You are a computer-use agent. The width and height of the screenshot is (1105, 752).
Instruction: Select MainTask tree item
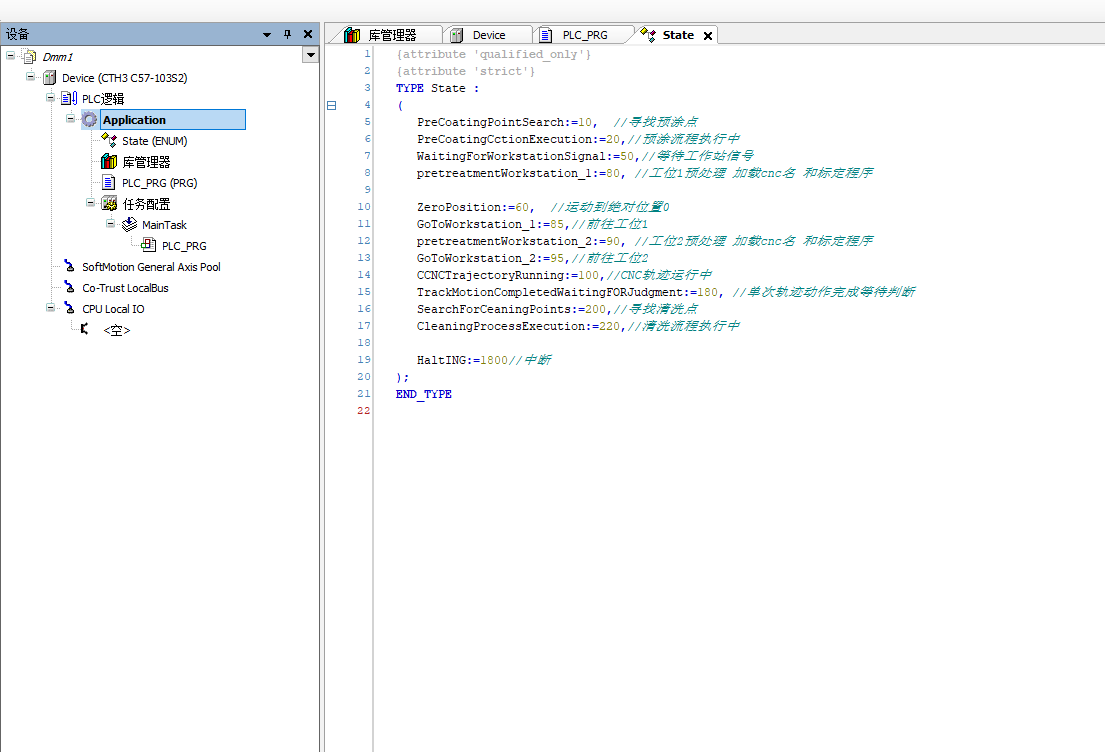[x=164, y=225]
